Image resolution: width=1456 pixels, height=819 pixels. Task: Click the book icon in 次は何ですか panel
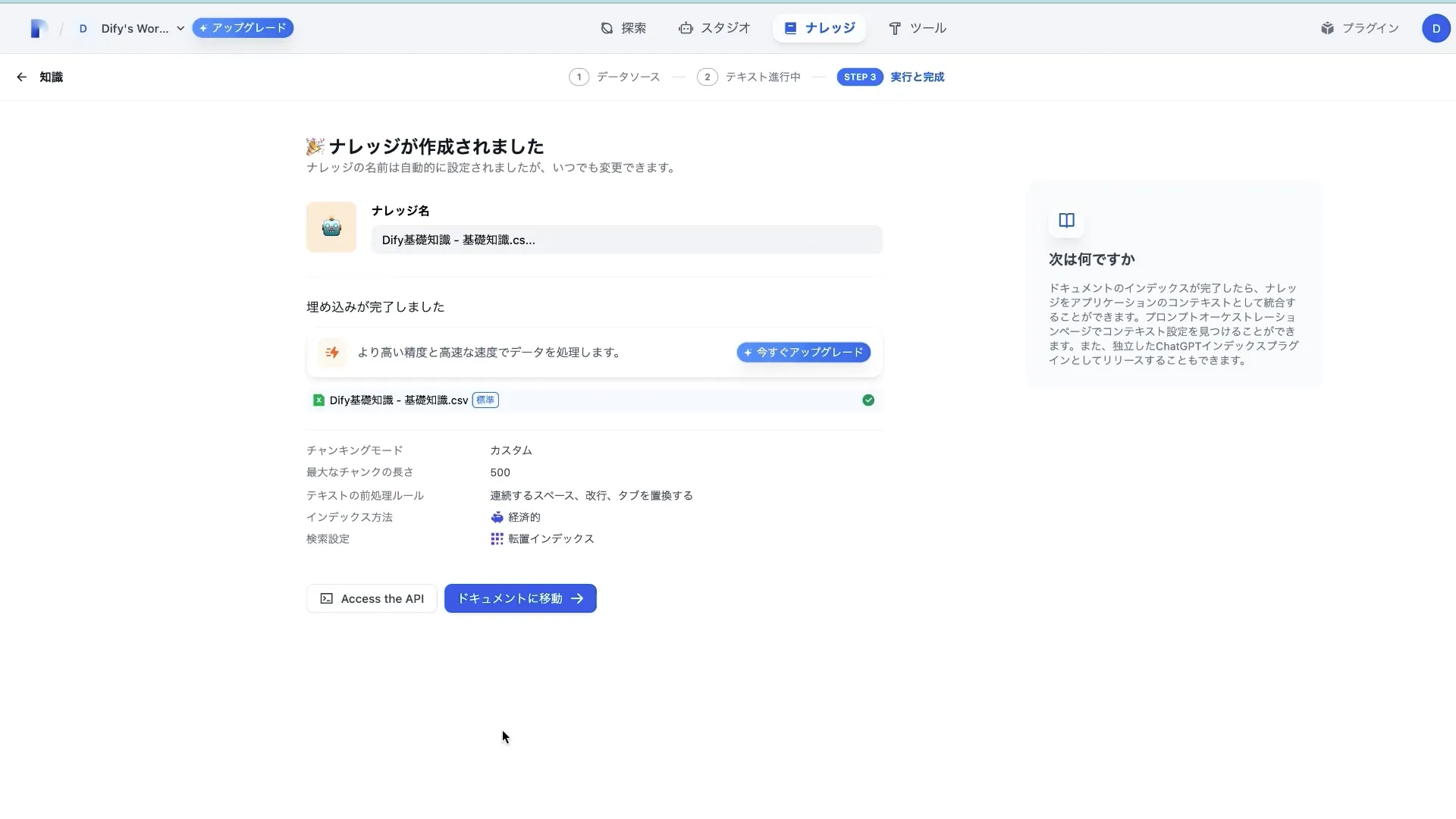pyautogui.click(x=1065, y=221)
